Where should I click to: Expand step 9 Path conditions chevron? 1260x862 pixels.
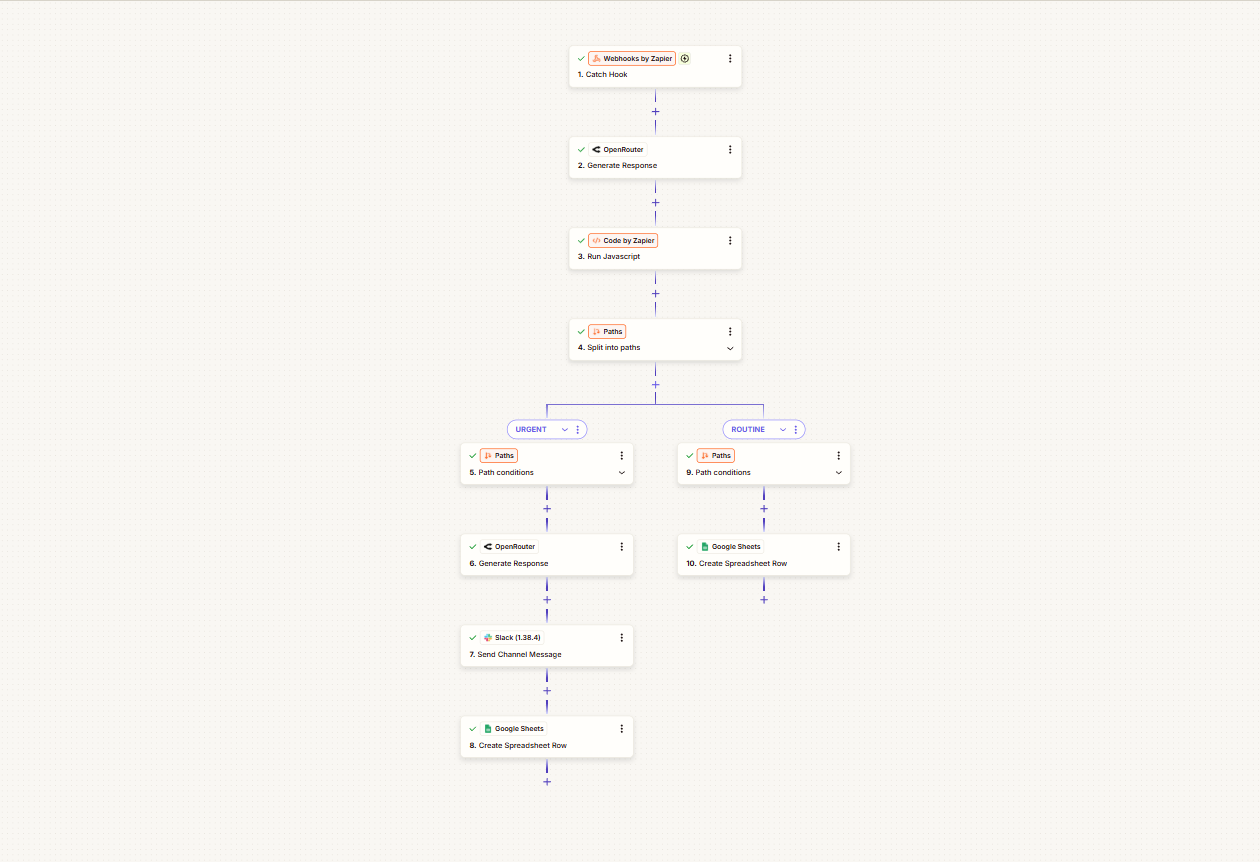point(838,472)
